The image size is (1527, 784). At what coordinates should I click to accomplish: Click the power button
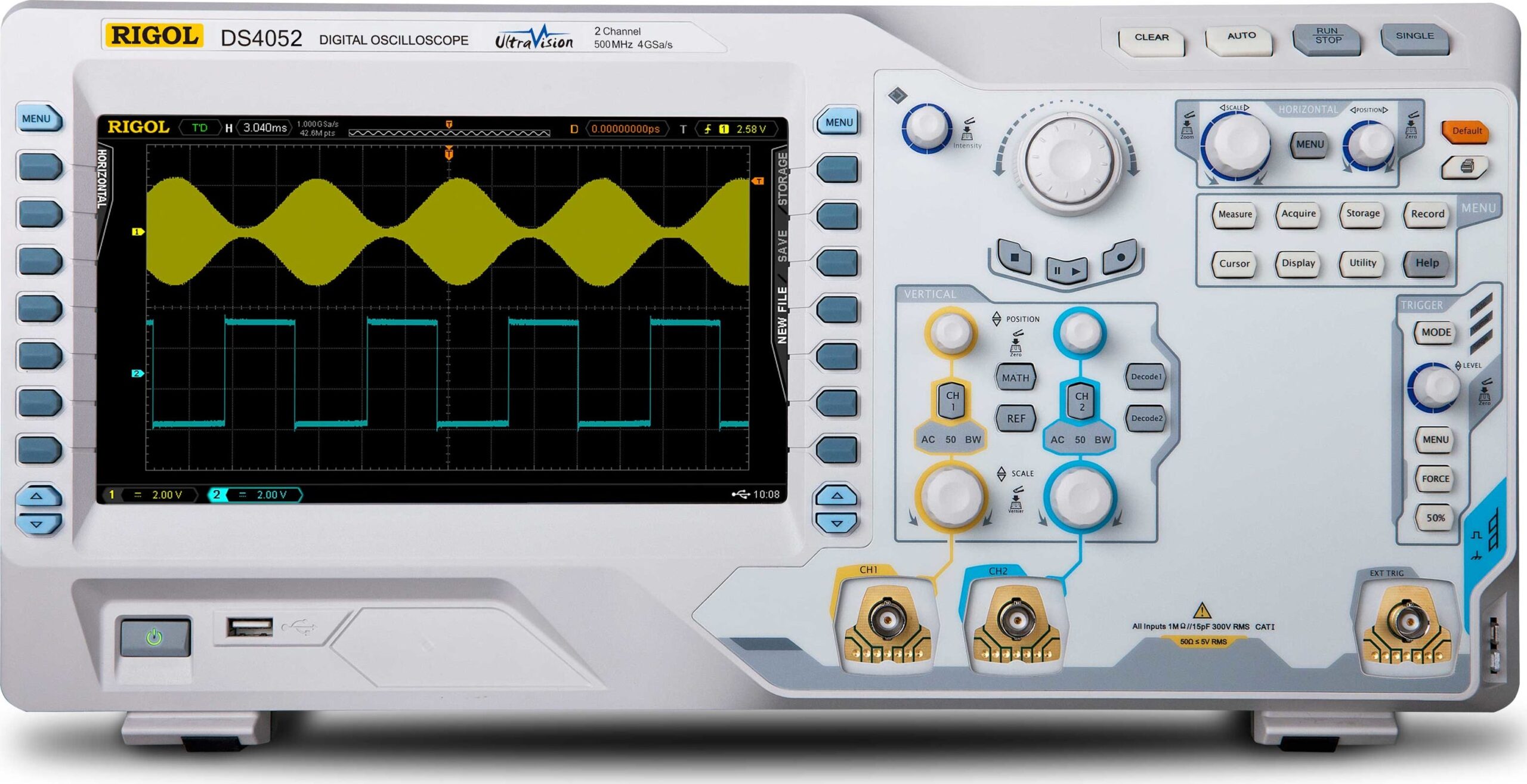click(155, 637)
